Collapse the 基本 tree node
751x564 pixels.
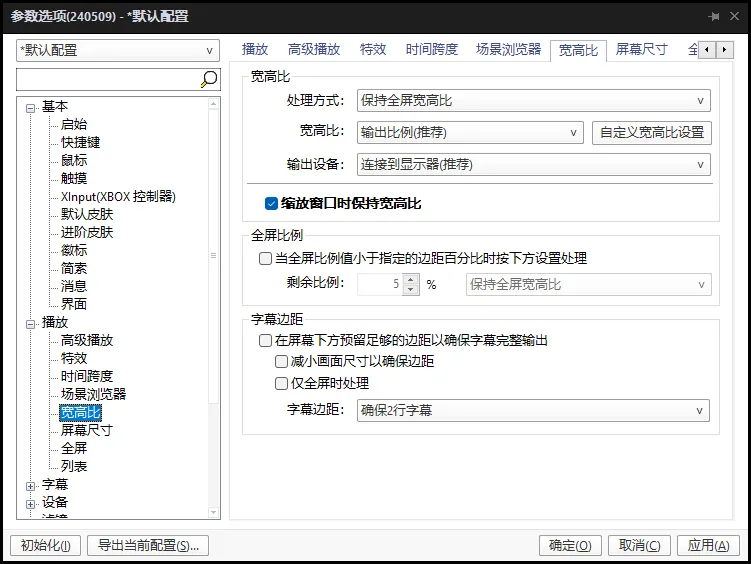point(30,108)
